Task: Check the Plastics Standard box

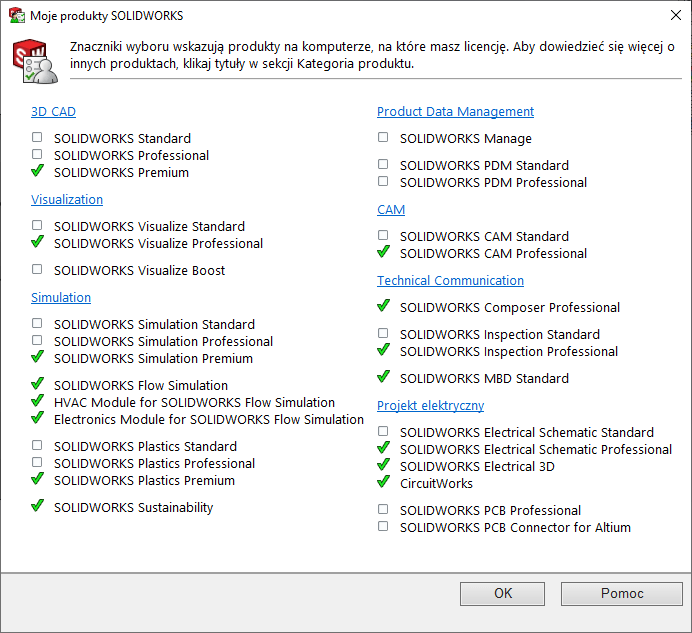Action: pyautogui.click(x=37, y=445)
